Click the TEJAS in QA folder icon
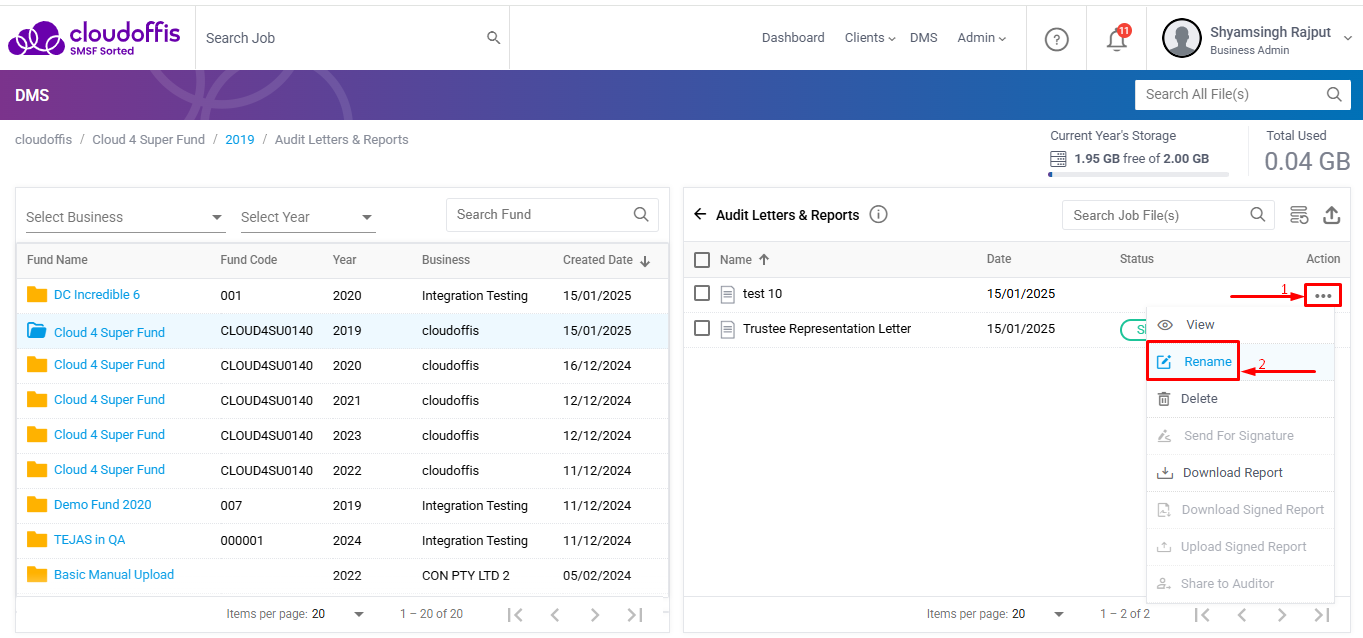This screenshot has height=638, width=1363. pyautogui.click(x=37, y=539)
